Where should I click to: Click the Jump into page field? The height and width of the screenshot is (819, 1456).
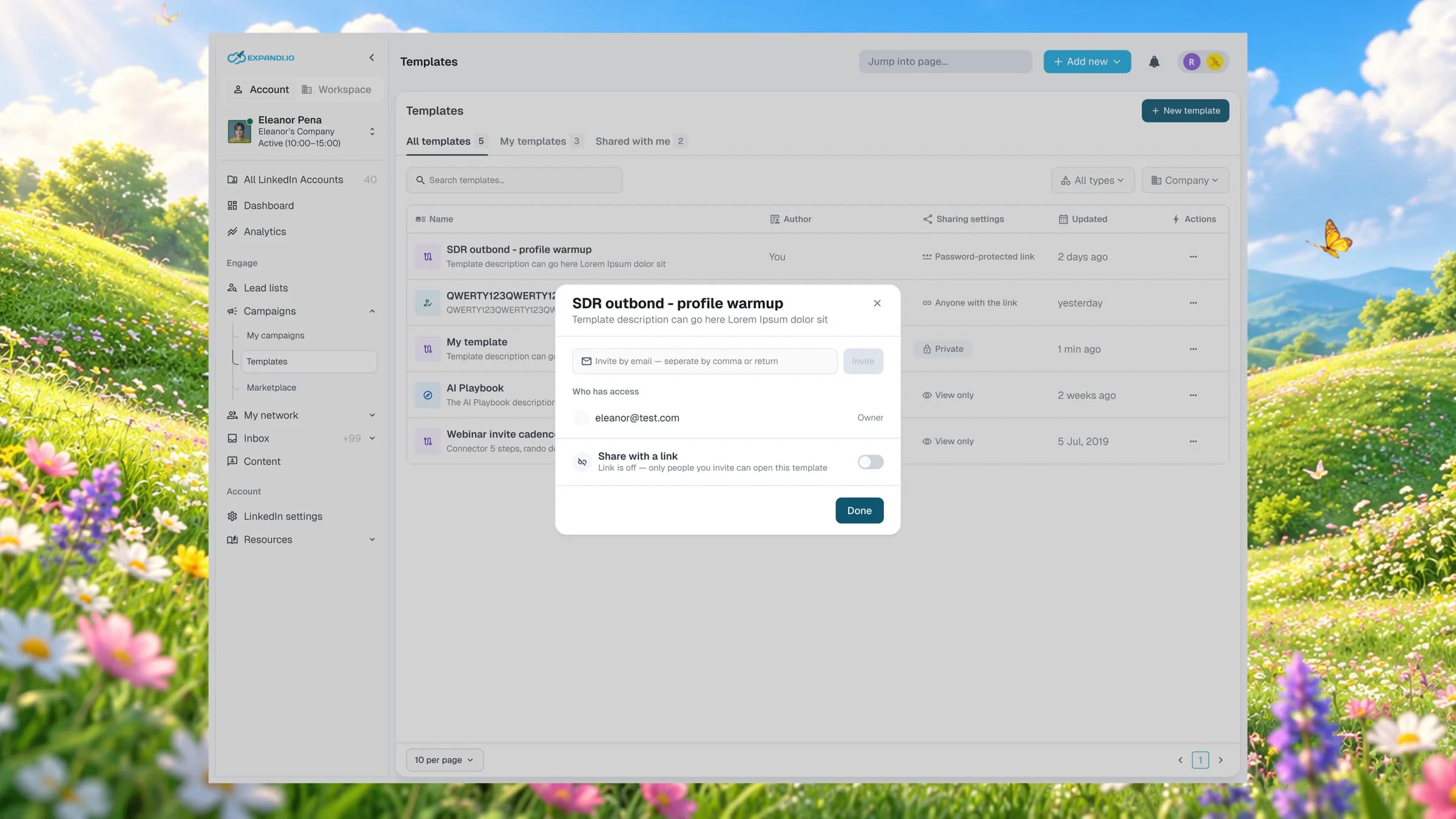[945, 62]
